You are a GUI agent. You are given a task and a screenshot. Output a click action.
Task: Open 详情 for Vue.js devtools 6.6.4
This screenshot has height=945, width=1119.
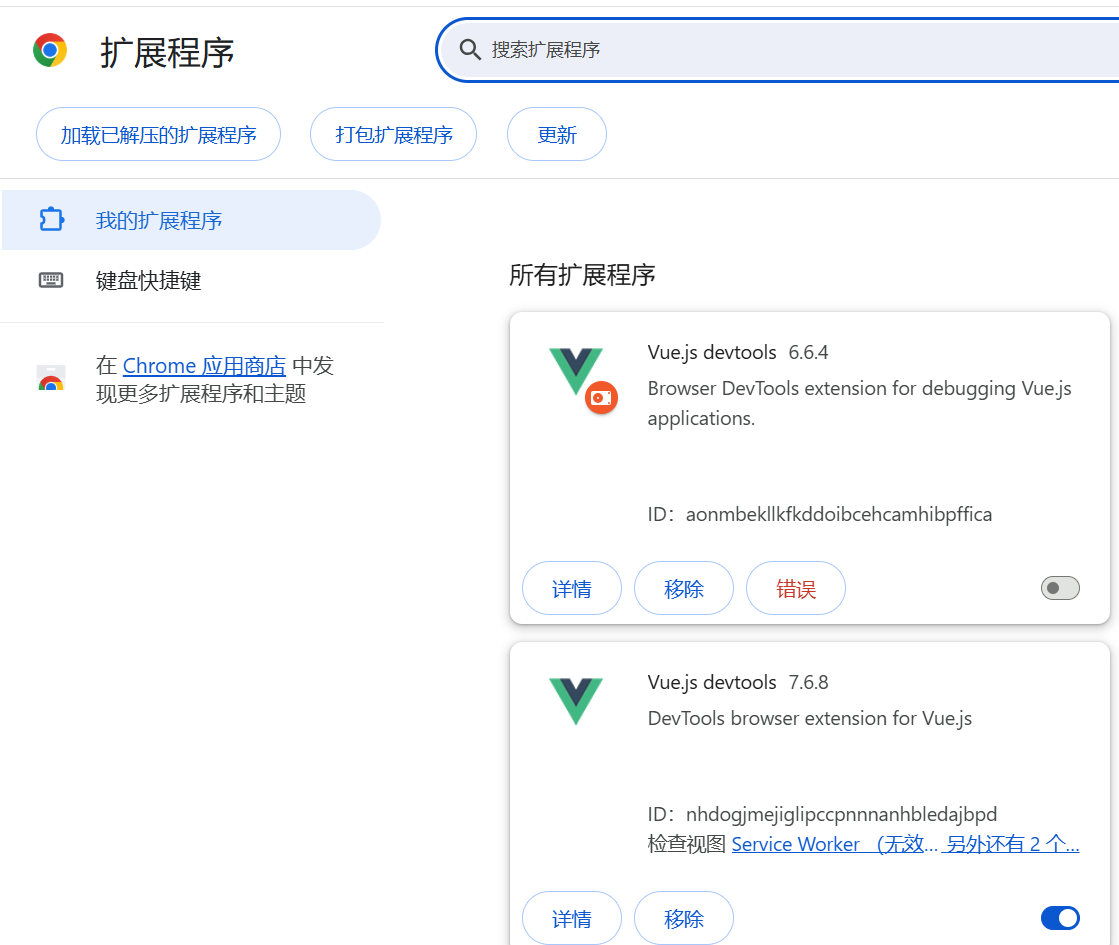[572, 588]
